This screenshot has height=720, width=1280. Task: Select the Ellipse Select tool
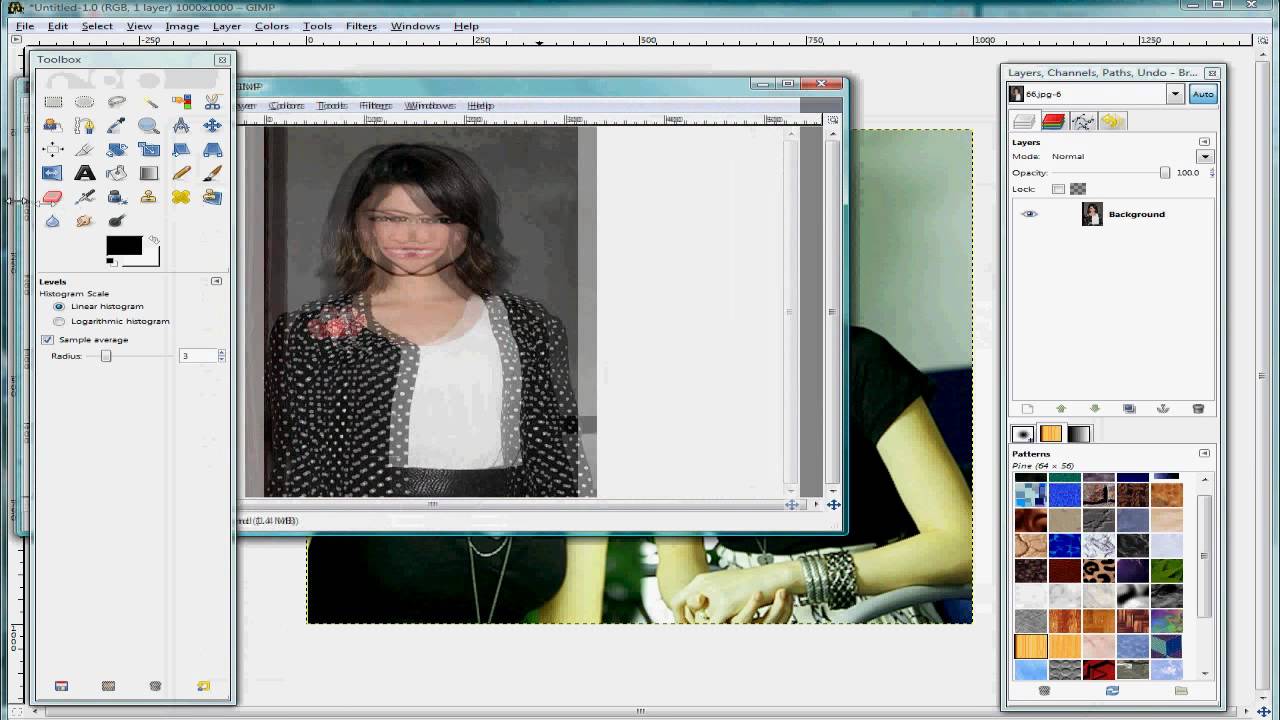click(85, 102)
